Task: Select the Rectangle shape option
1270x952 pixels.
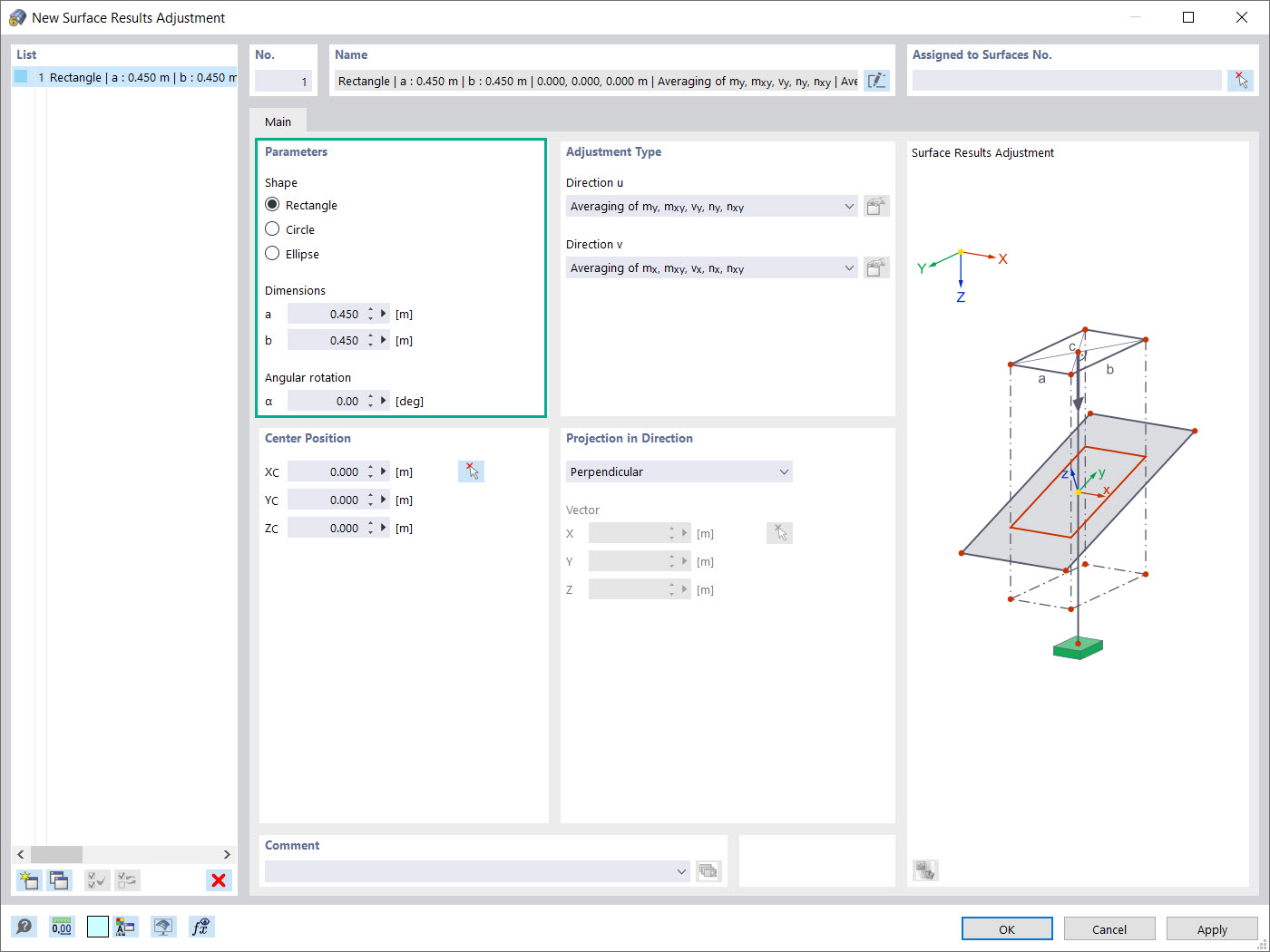Action: point(272,205)
